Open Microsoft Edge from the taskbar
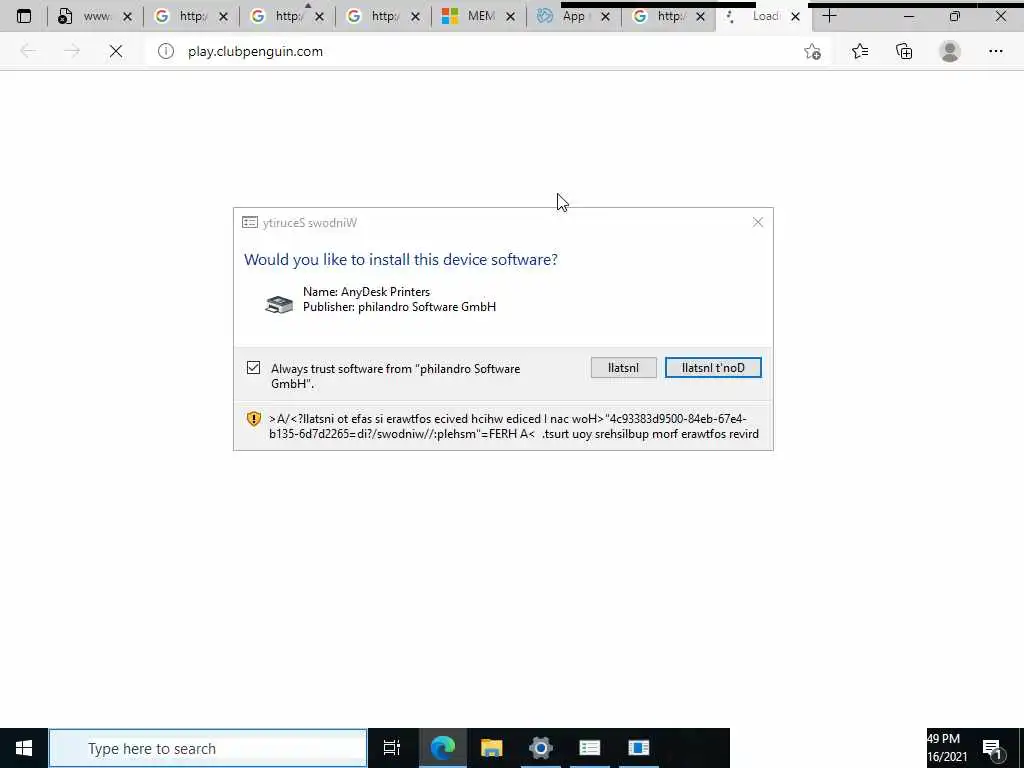This screenshot has height=768, width=1024. click(x=442, y=748)
